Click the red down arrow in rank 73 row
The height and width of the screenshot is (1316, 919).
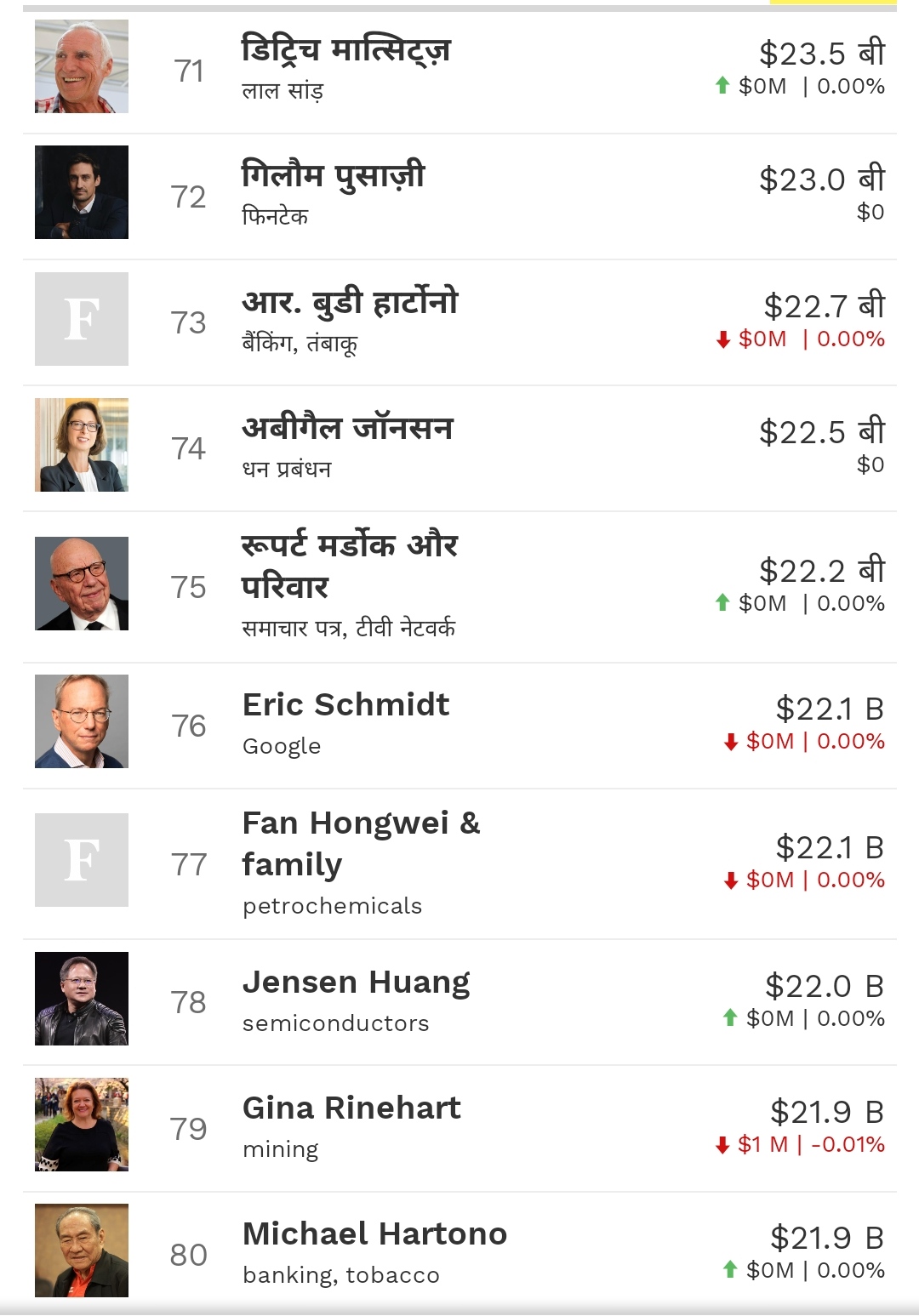tap(723, 339)
